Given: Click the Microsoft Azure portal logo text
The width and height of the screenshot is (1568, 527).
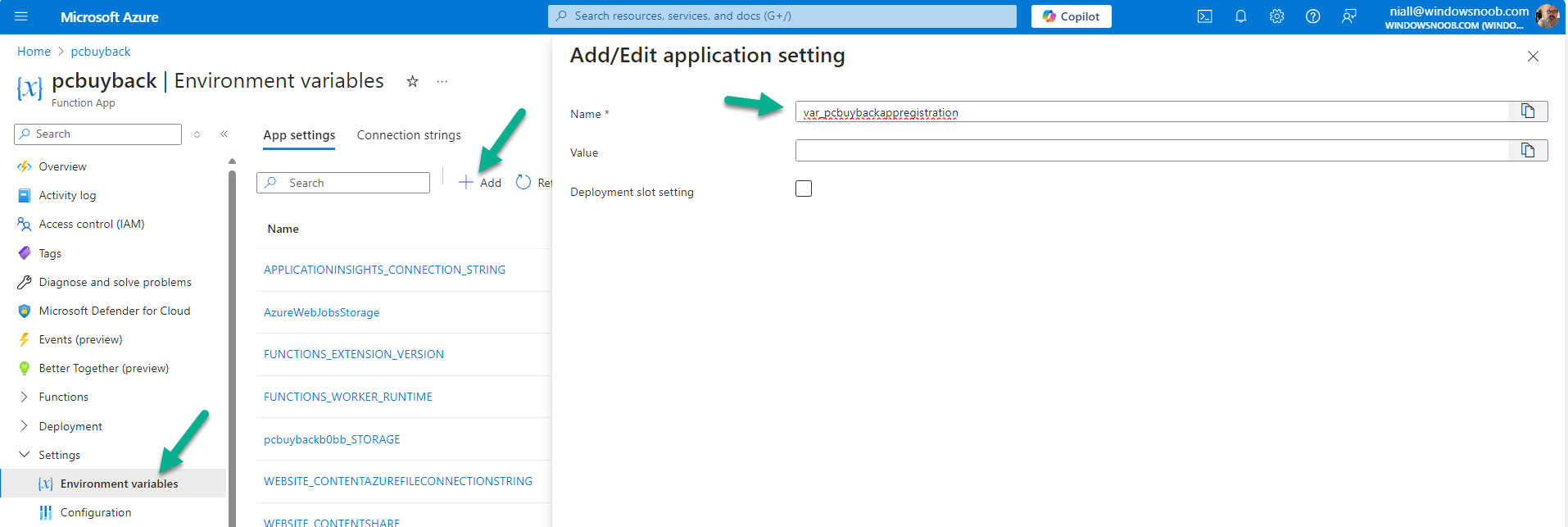Looking at the screenshot, I should click(110, 16).
